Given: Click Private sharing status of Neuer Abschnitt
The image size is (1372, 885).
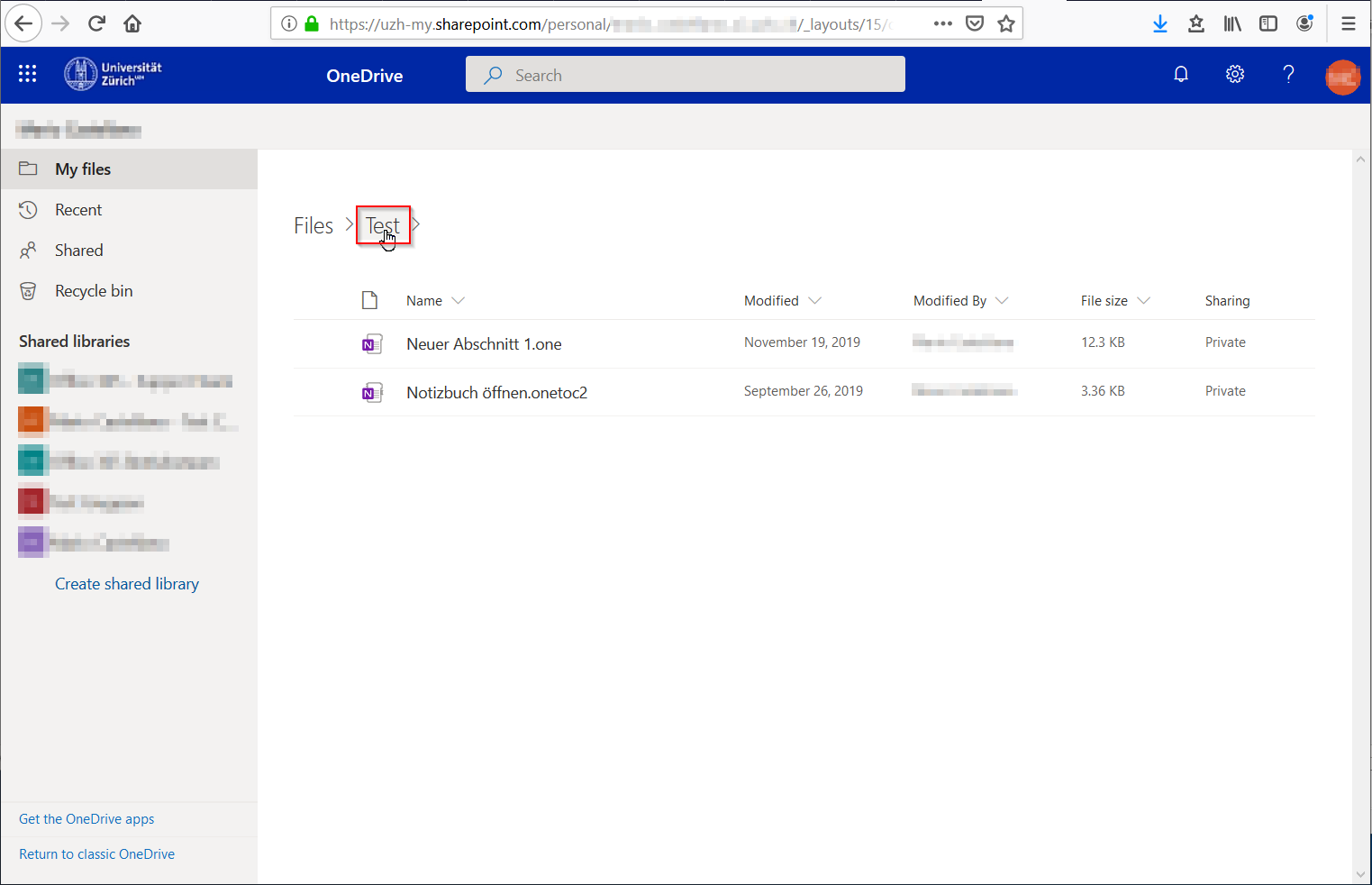Looking at the screenshot, I should click(1225, 342).
